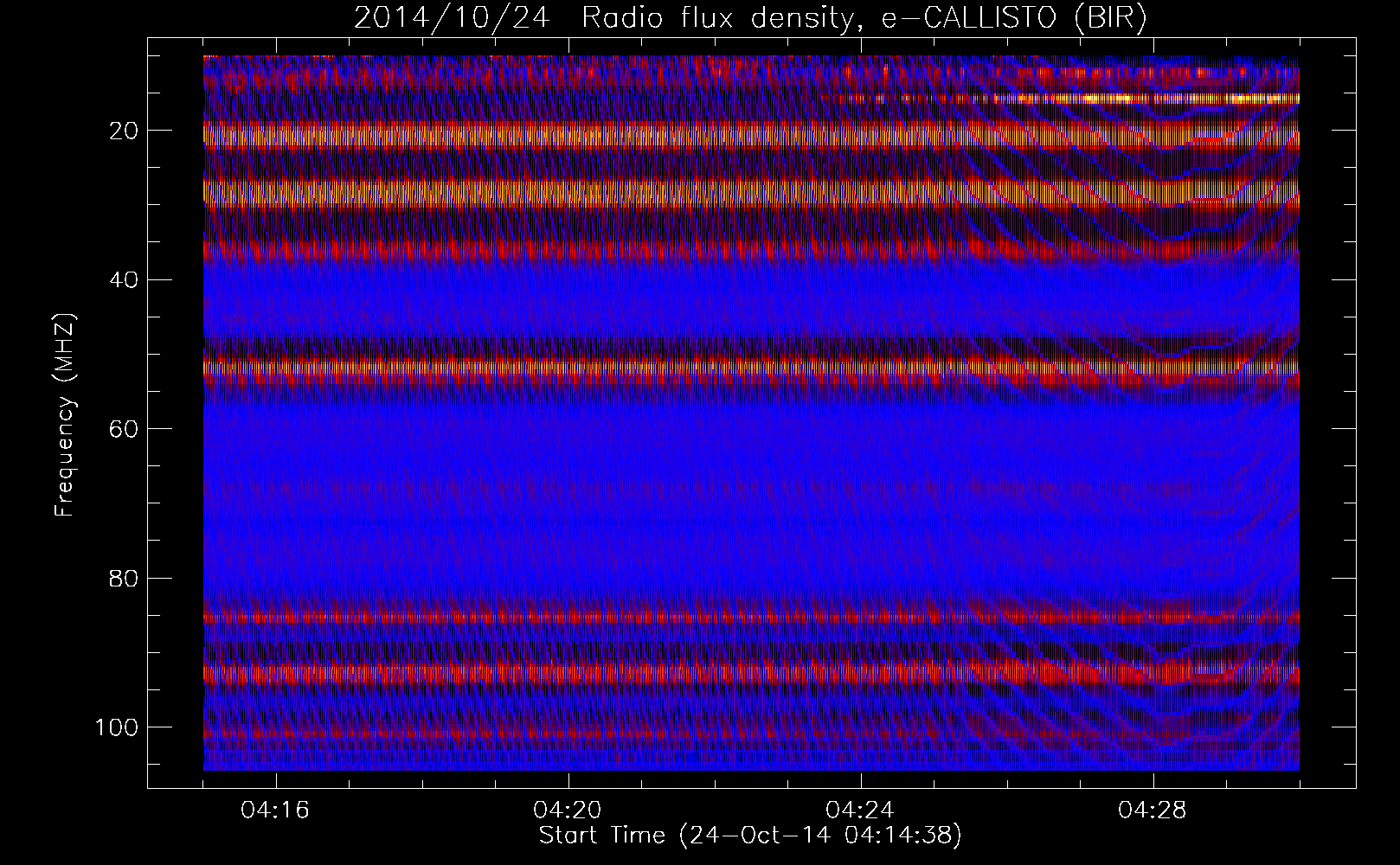Click the '04:24' time tick label
Viewport: 1400px width, 865px height.
tap(861, 811)
